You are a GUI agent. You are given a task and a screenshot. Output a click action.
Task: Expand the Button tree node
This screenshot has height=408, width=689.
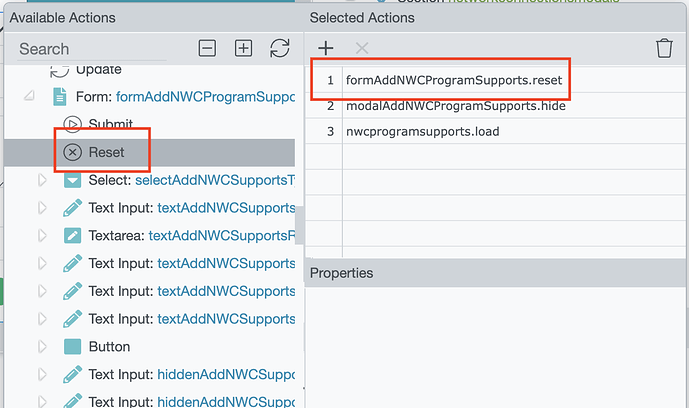click(x=42, y=347)
